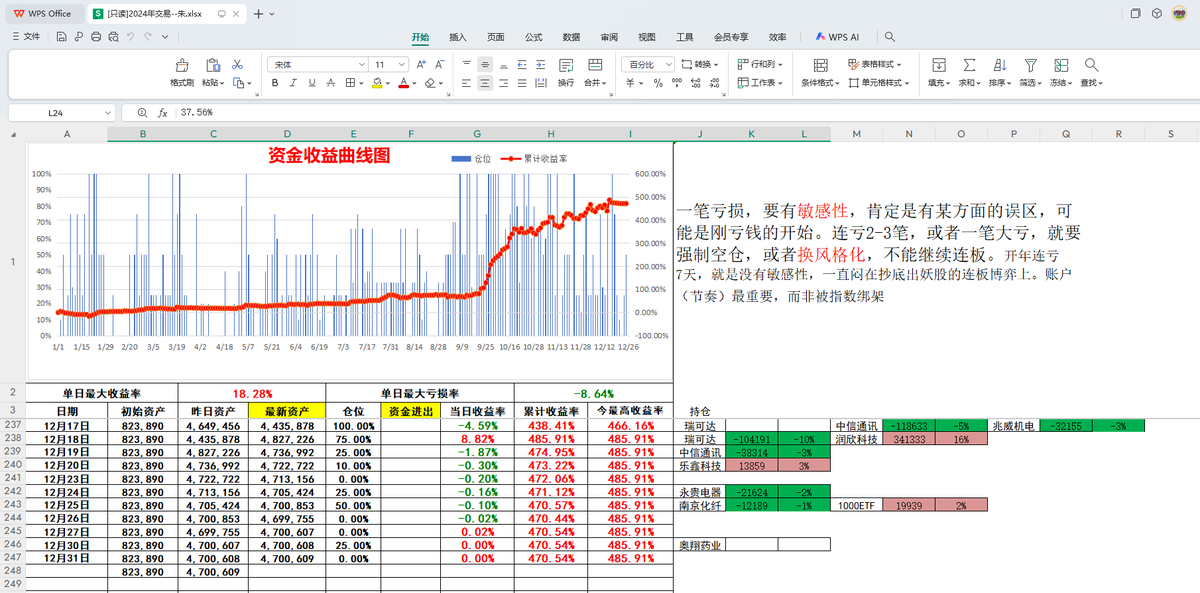The image size is (1200, 593).
Task: Toggle align right in bottom row
Action: [503, 83]
